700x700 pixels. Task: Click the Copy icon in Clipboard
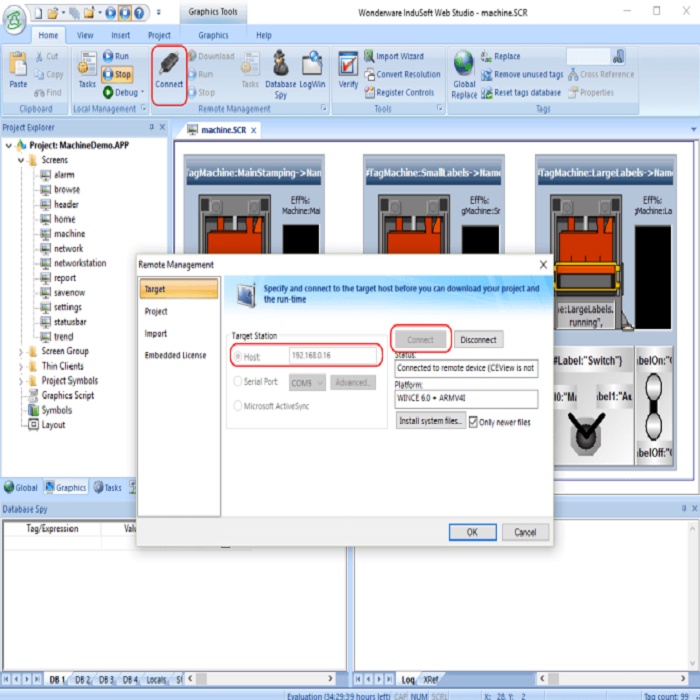point(39,75)
